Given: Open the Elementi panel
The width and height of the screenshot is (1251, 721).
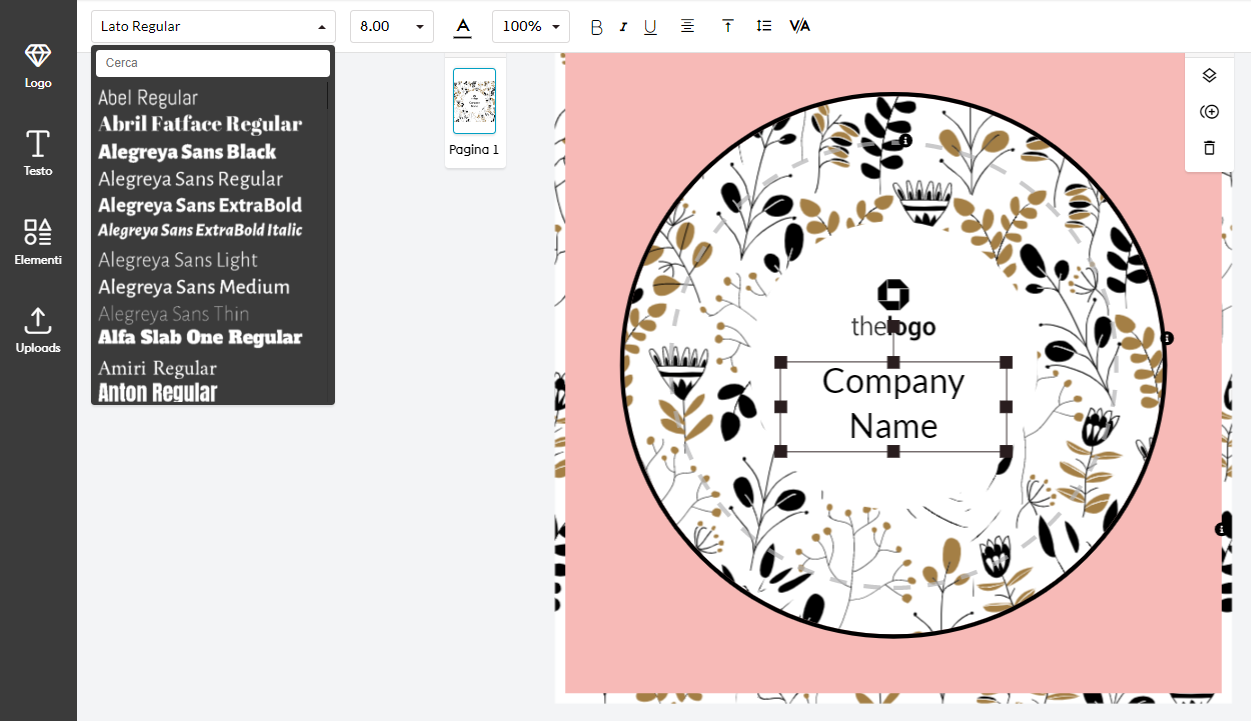Looking at the screenshot, I should click(x=38, y=242).
